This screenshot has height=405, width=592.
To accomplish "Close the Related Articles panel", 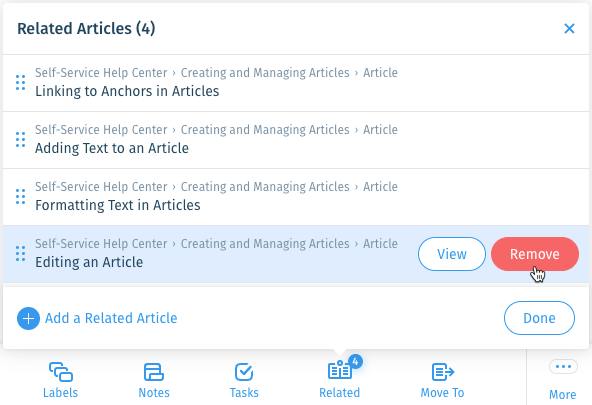I will [x=569, y=28].
